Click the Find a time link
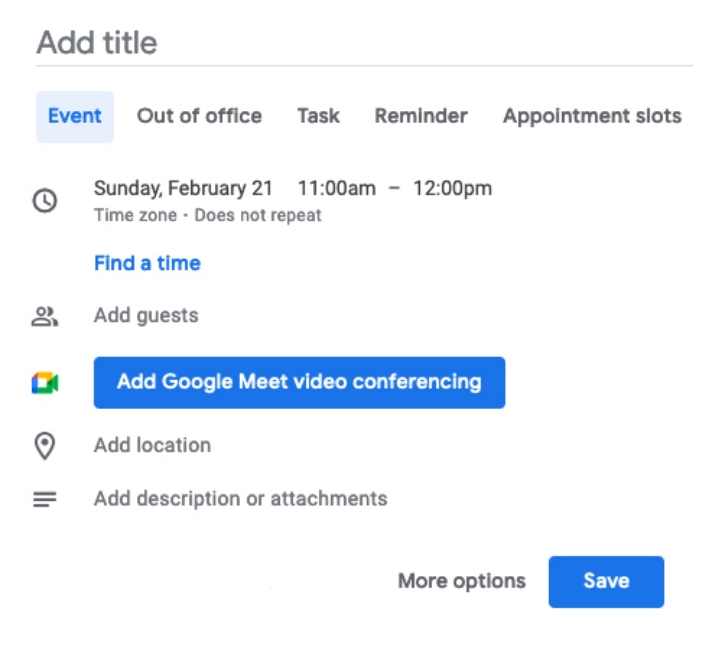Image resolution: width=722 pixels, height=647 pixels. pyautogui.click(x=147, y=263)
